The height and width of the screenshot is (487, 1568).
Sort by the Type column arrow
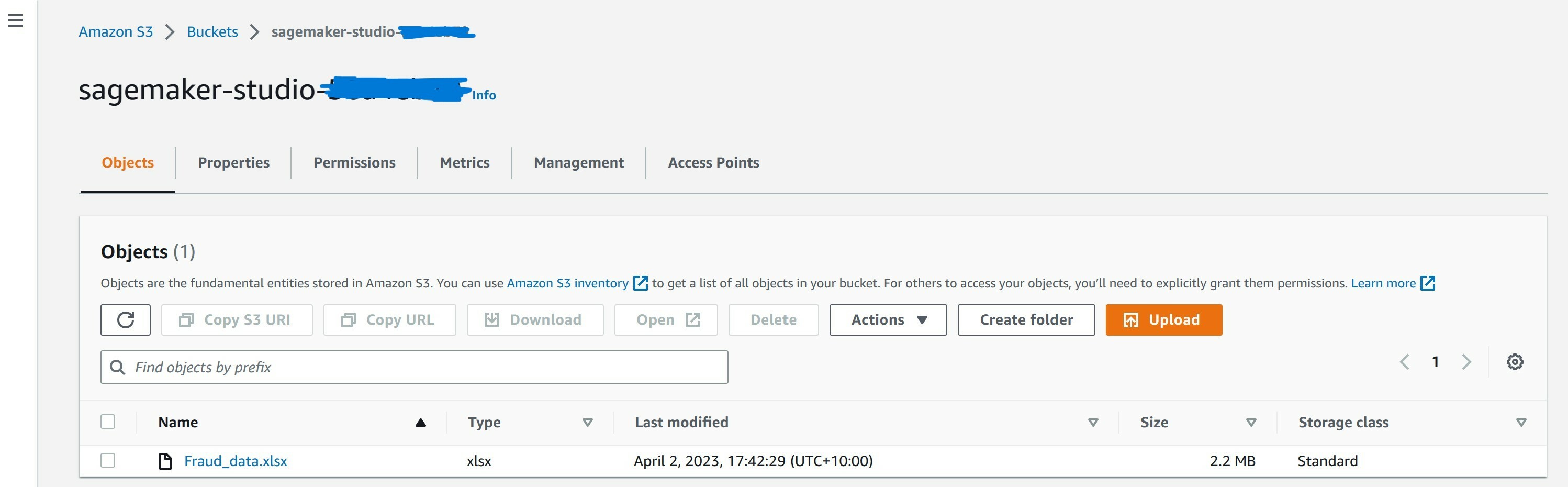coord(587,423)
